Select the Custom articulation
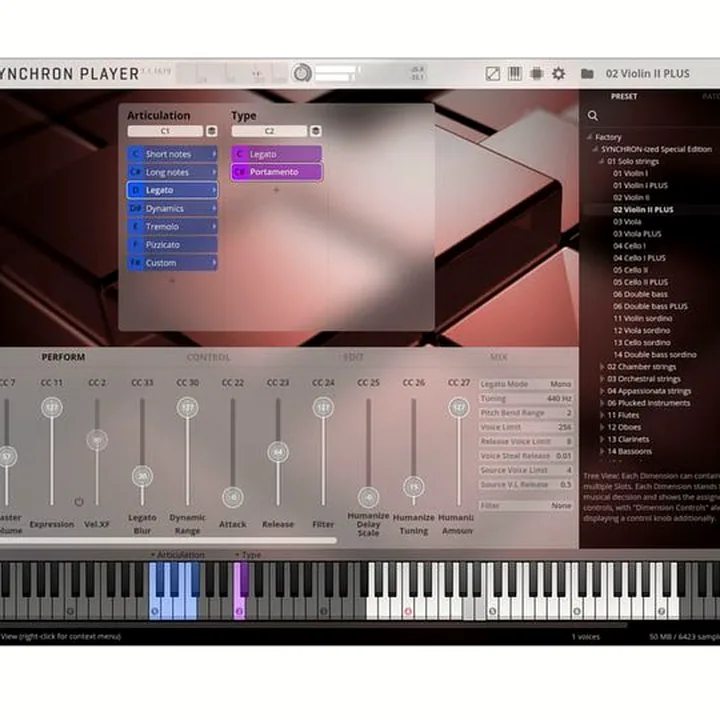This screenshot has height=720, width=720. [172, 263]
